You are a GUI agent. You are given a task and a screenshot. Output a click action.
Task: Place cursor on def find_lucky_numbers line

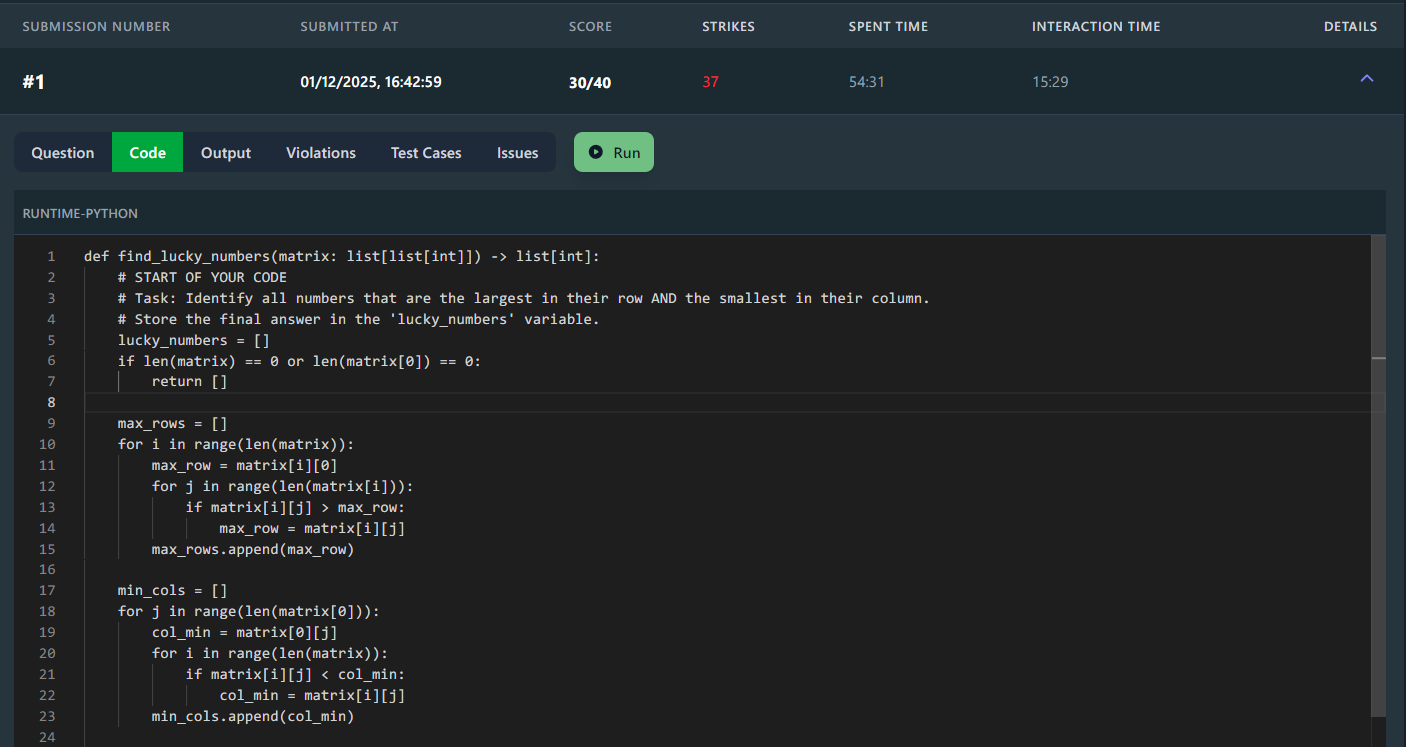(342, 256)
